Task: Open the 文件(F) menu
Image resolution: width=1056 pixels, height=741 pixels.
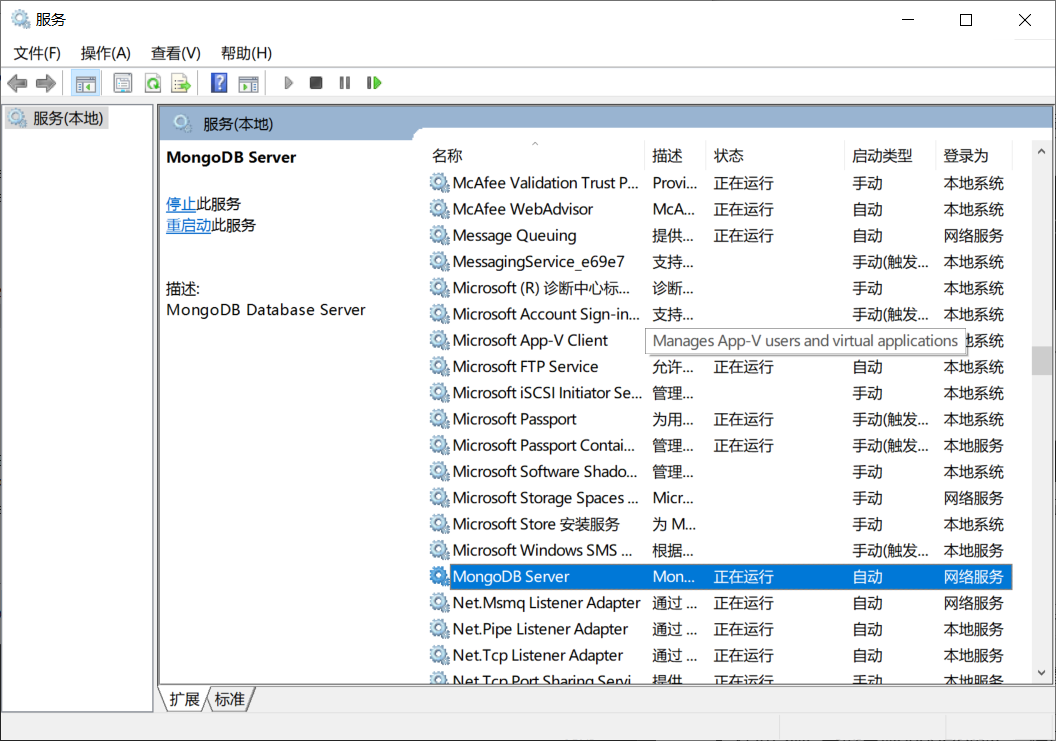Action: tap(37, 53)
